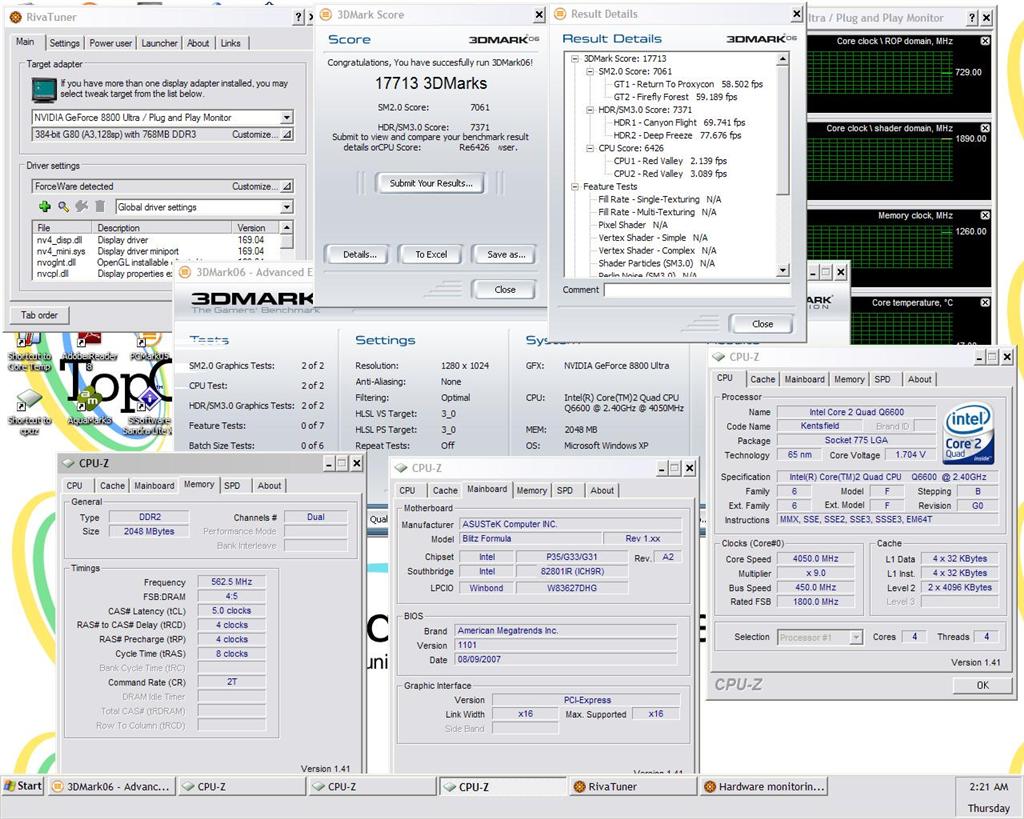Close the Memory clock graph panel
The width and height of the screenshot is (1024, 819).
click(x=985, y=215)
